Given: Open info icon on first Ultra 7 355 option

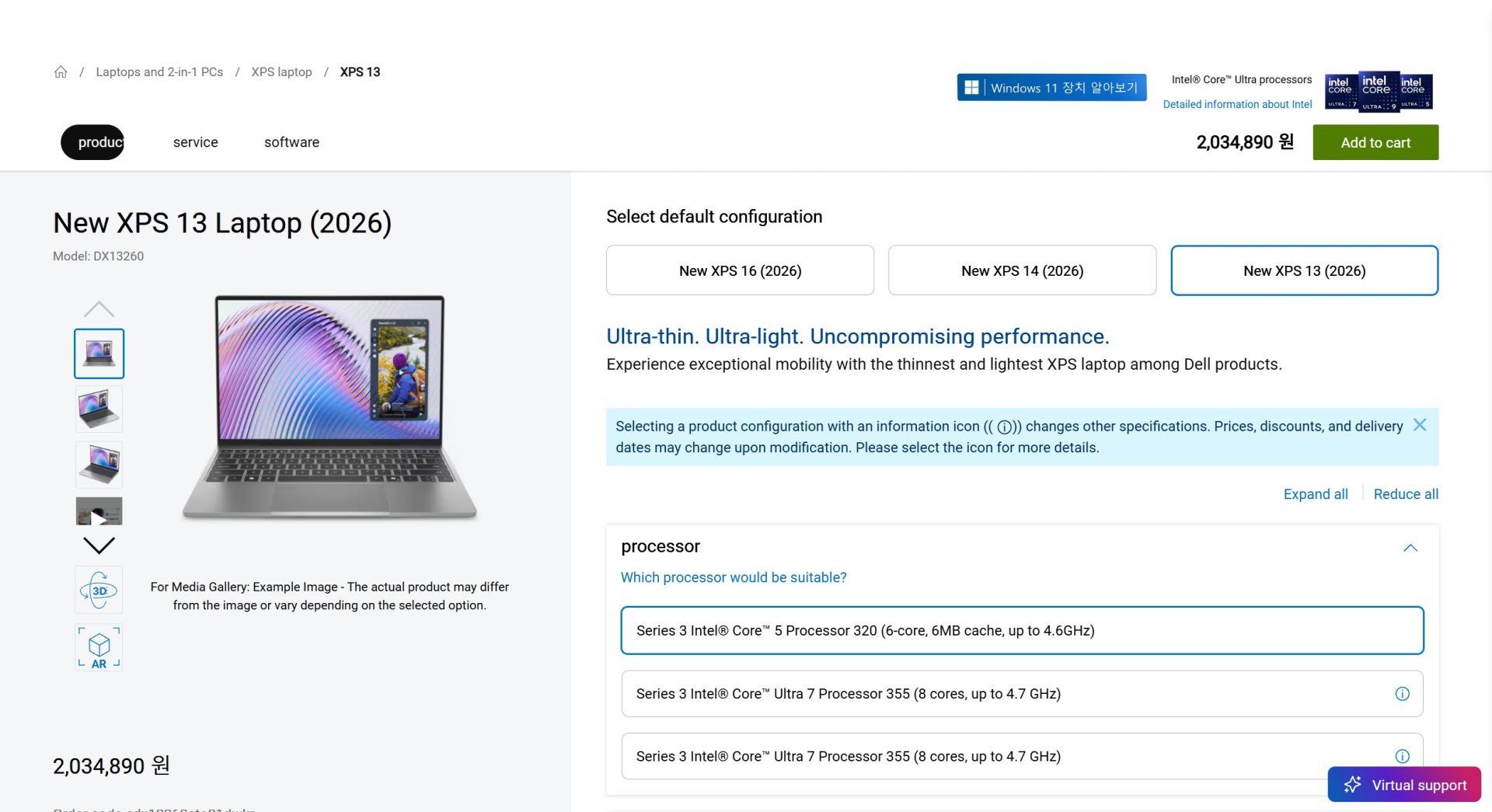Looking at the screenshot, I should pyautogui.click(x=1402, y=694).
